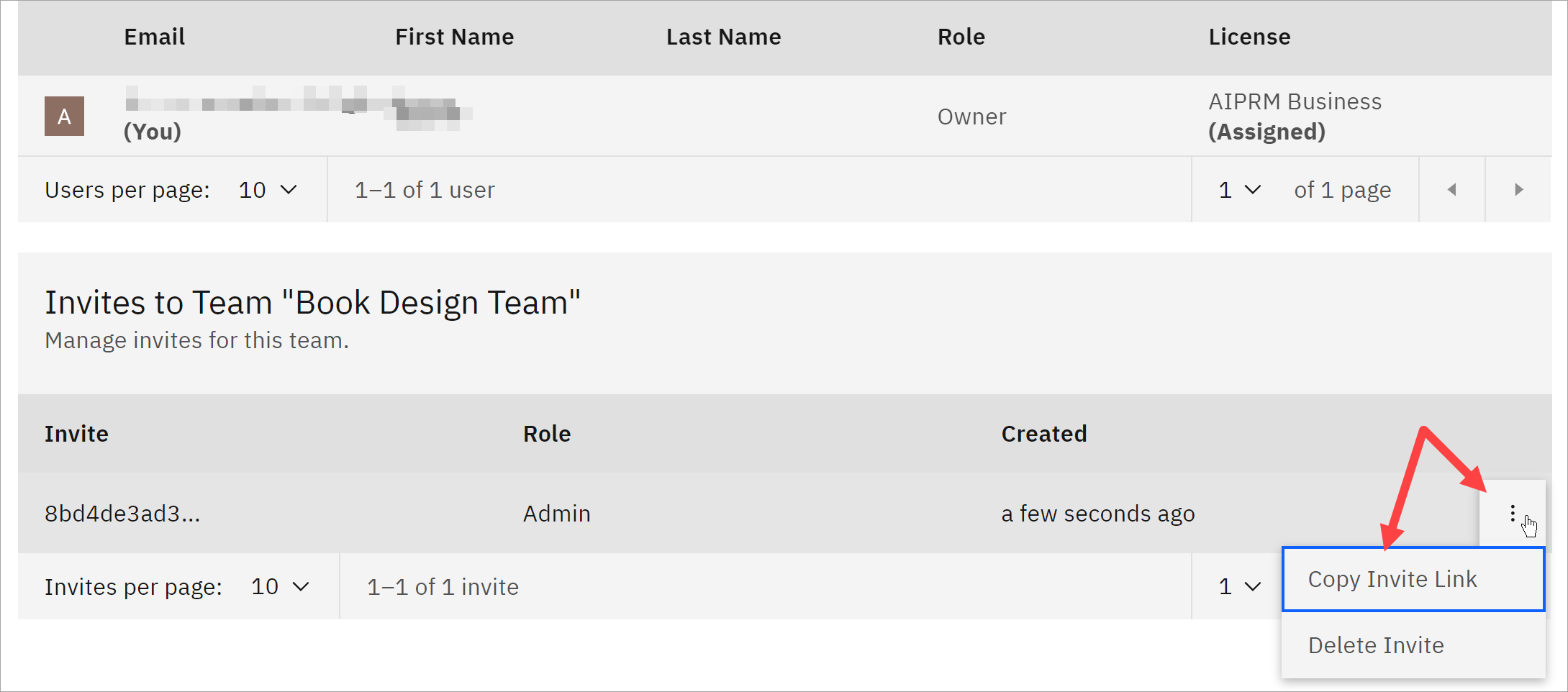
Task: Go to next users page arrow
Action: [1518, 190]
